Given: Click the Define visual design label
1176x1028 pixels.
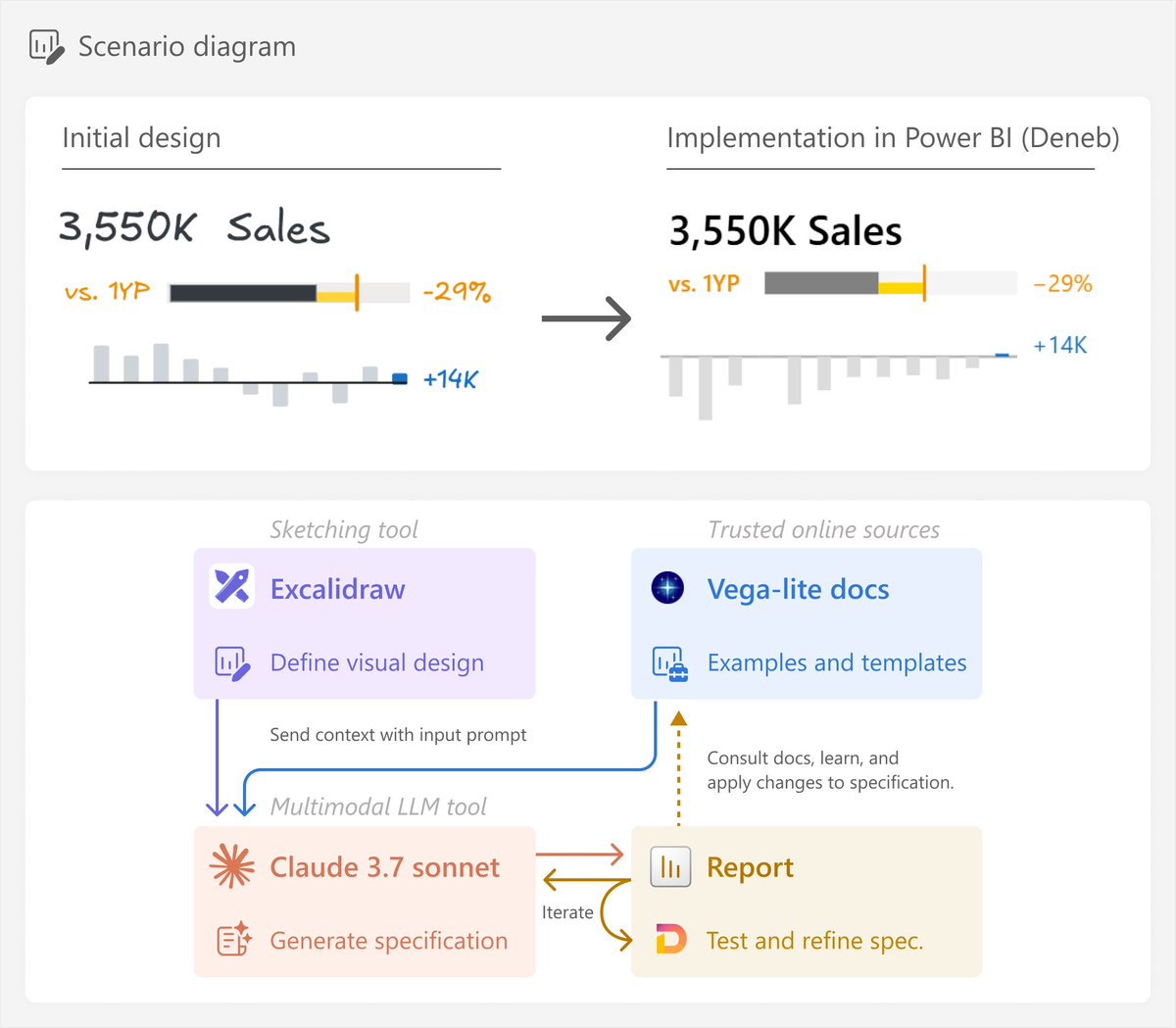Looking at the screenshot, I should tap(377, 663).
